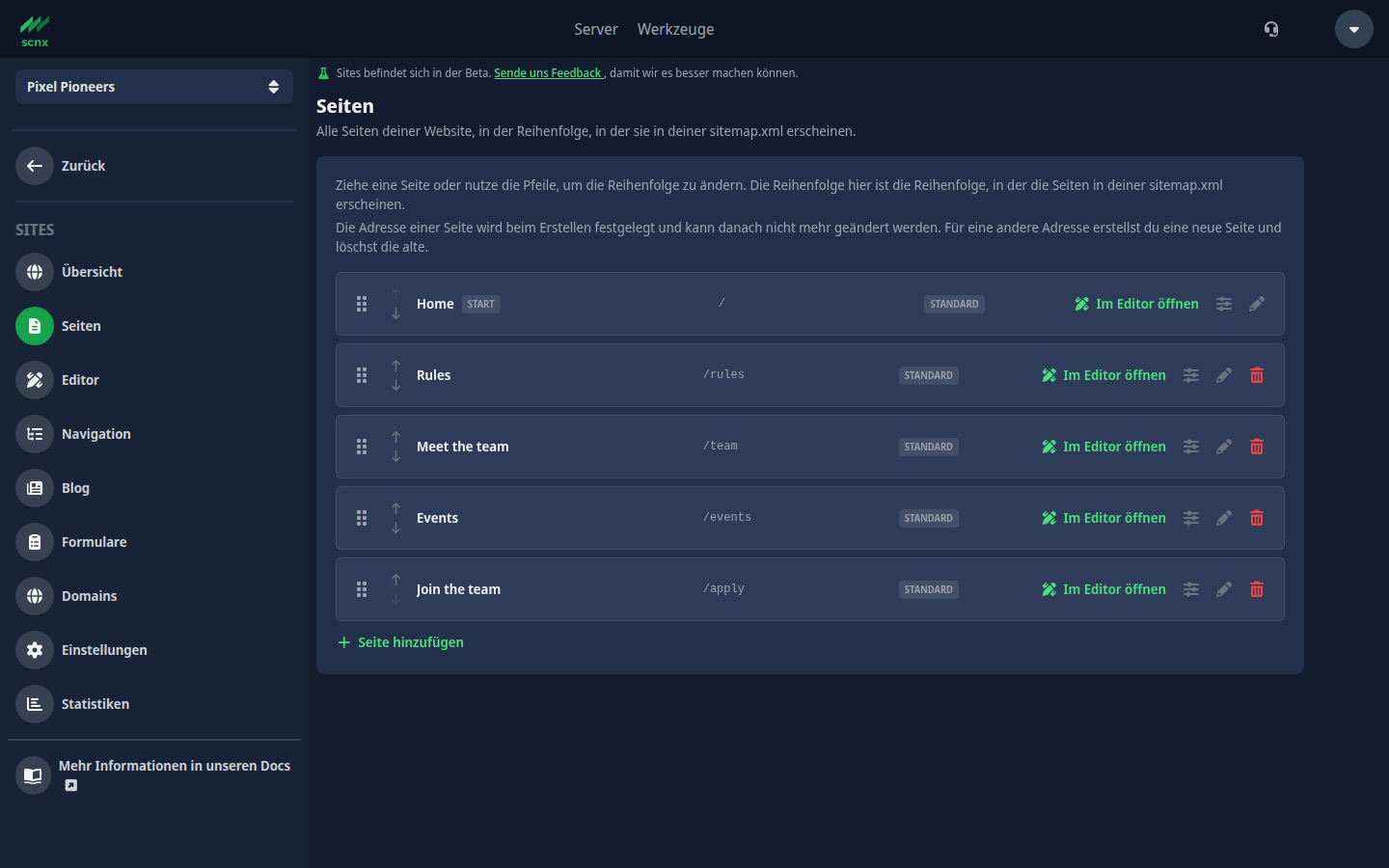Click the SCNX logo
The image size is (1389, 868).
point(35,31)
